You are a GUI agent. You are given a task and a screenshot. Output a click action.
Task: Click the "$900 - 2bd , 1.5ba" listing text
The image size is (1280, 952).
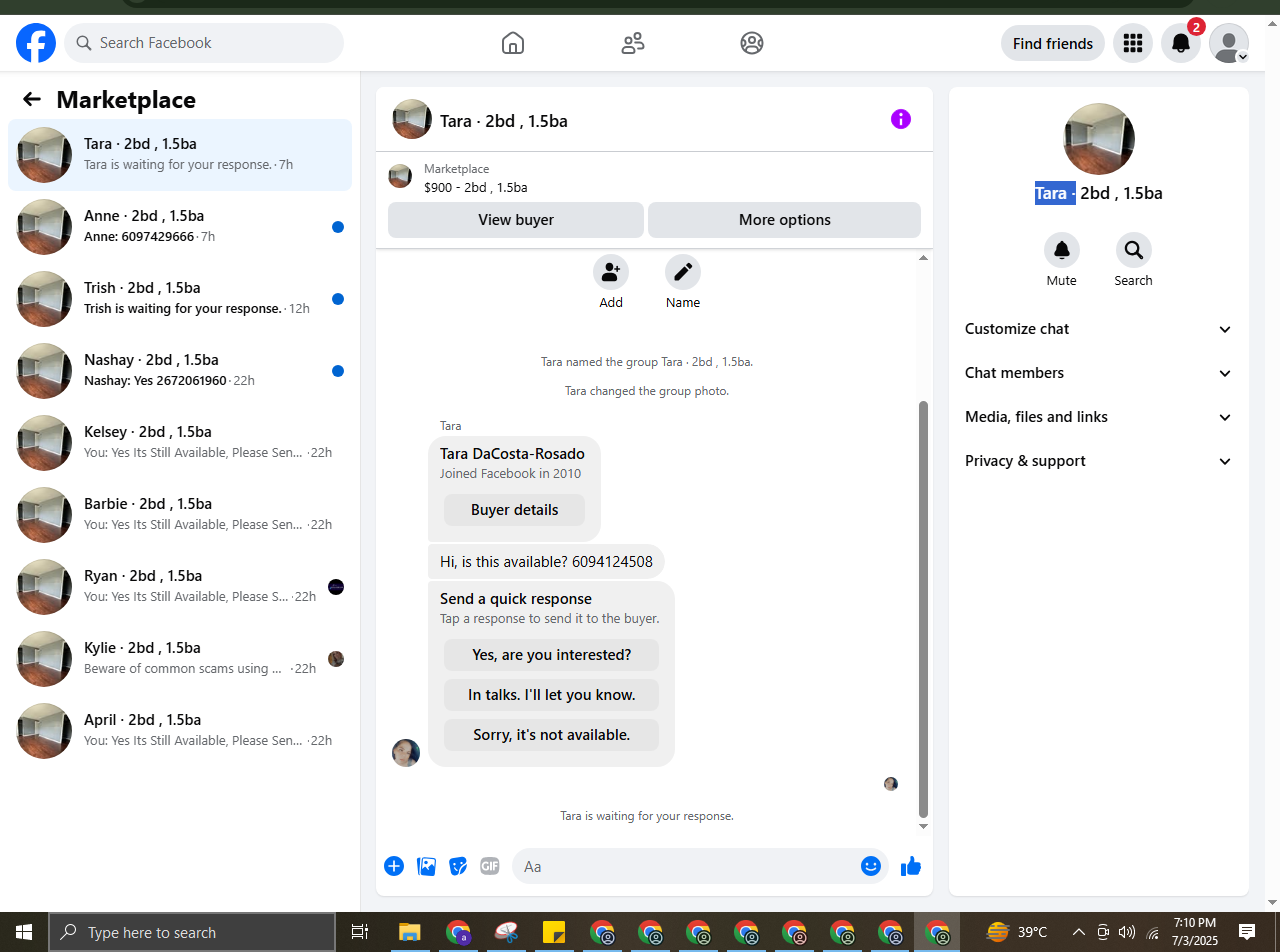click(x=476, y=187)
